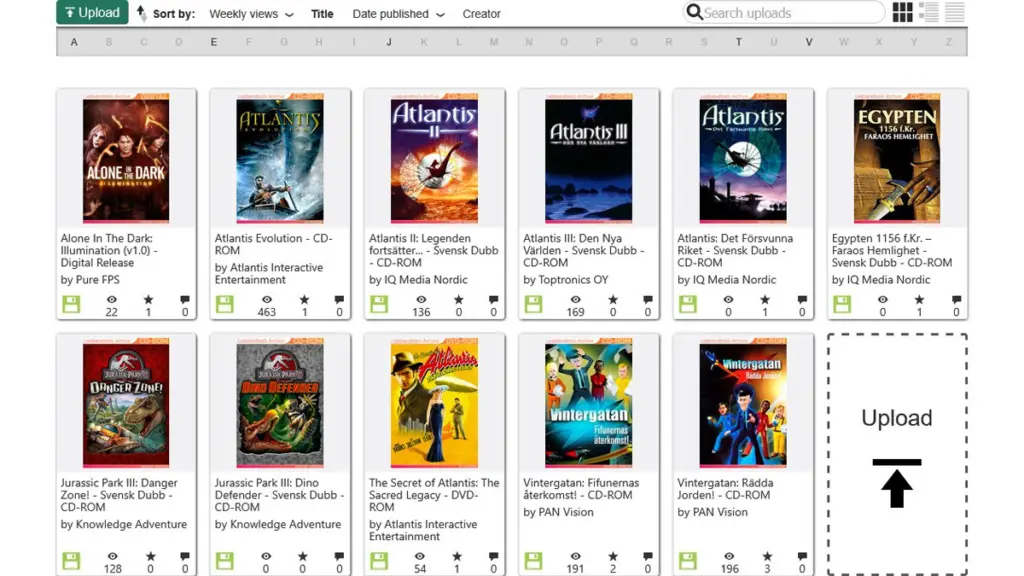The height and width of the screenshot is (576, 1024).
Task: Toggle the sort direction arrows icon
Action: tap(141, 13)
